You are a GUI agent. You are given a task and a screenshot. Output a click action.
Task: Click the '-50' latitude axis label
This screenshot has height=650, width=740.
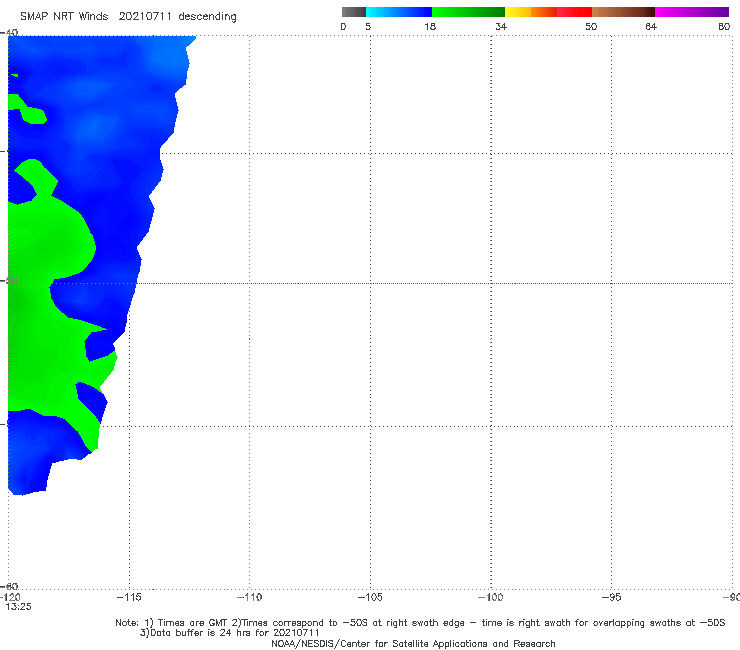click(x=9, y=280)
